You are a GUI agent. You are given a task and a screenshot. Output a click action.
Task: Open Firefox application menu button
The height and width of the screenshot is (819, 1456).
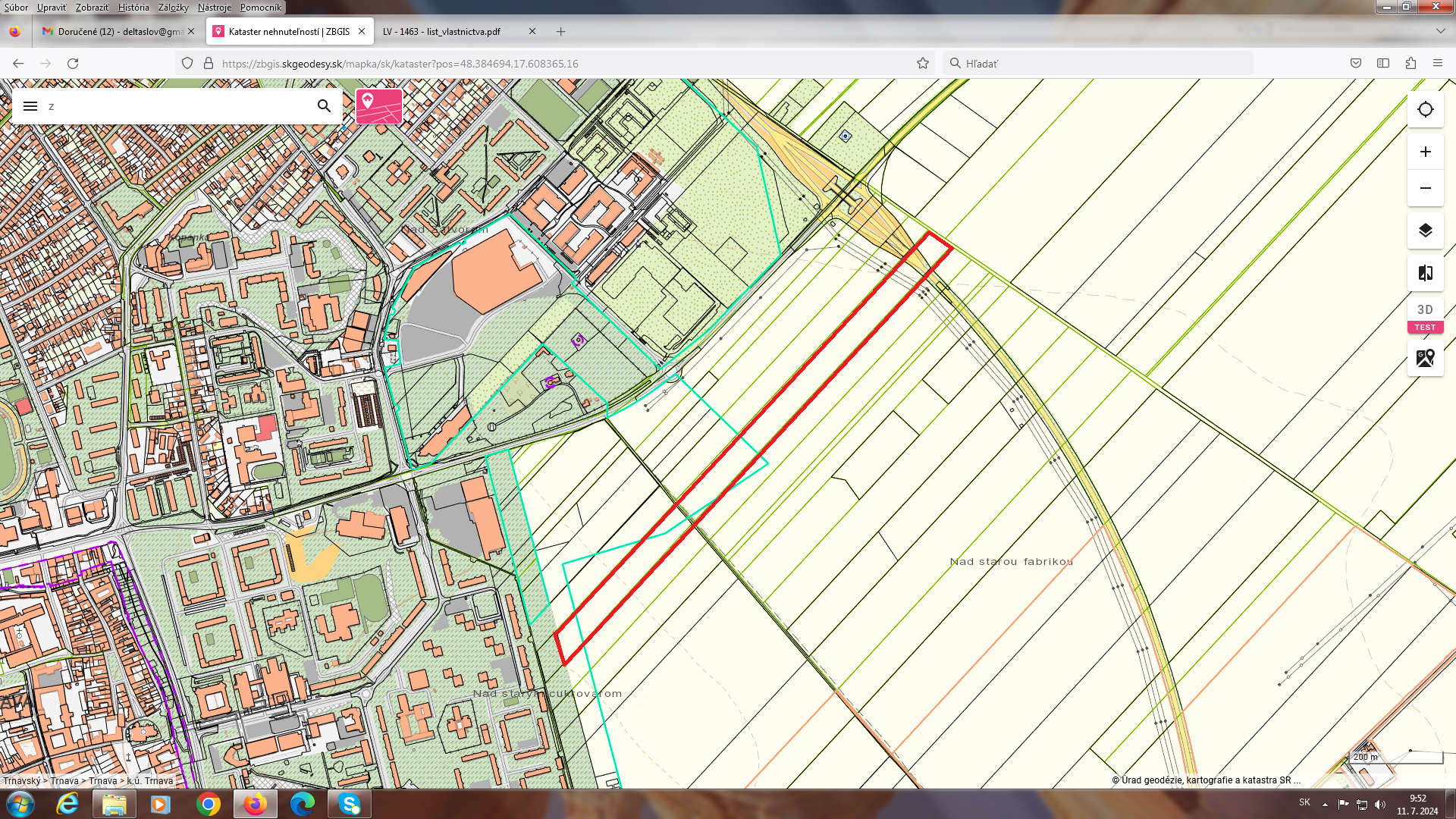(1437, 64)
